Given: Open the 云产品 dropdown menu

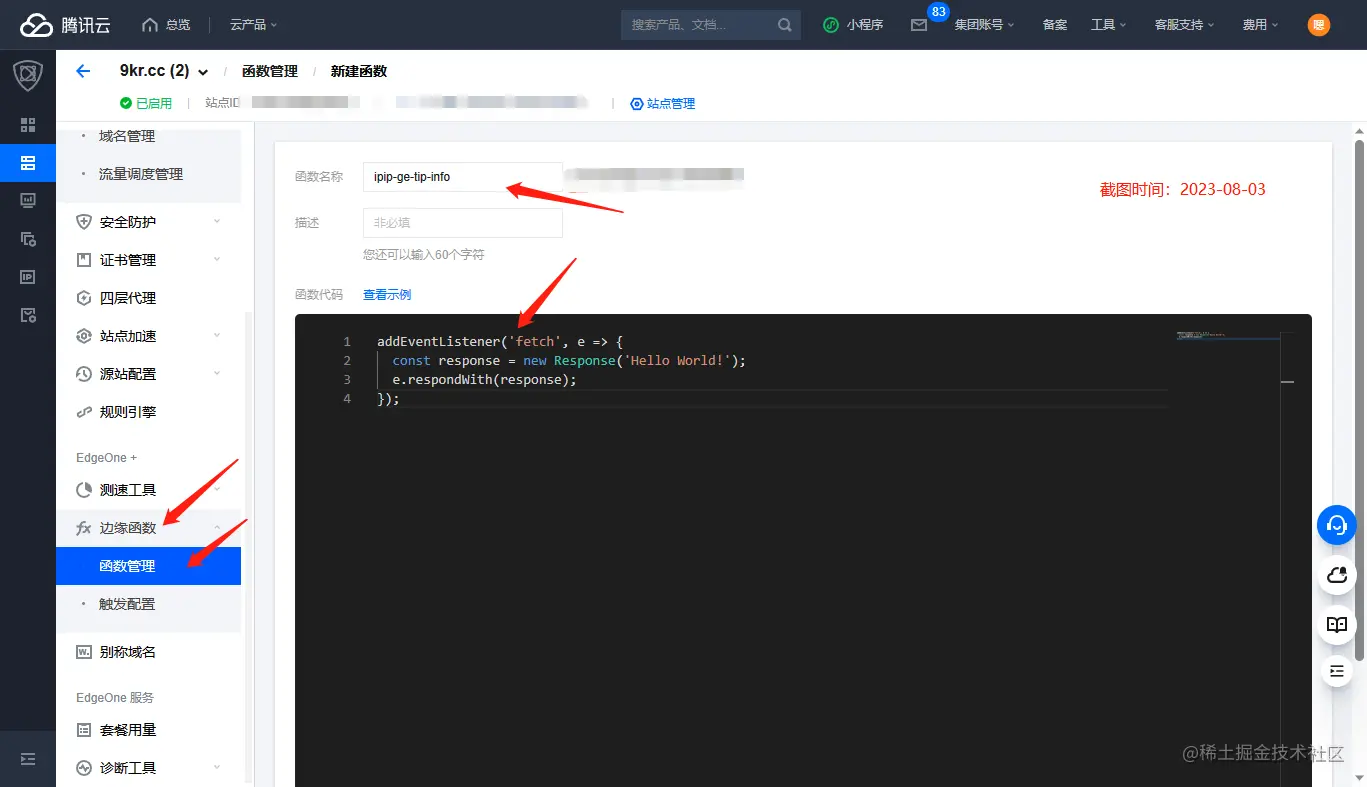Looking at the screenshot, I should click(x=254, y=25).
